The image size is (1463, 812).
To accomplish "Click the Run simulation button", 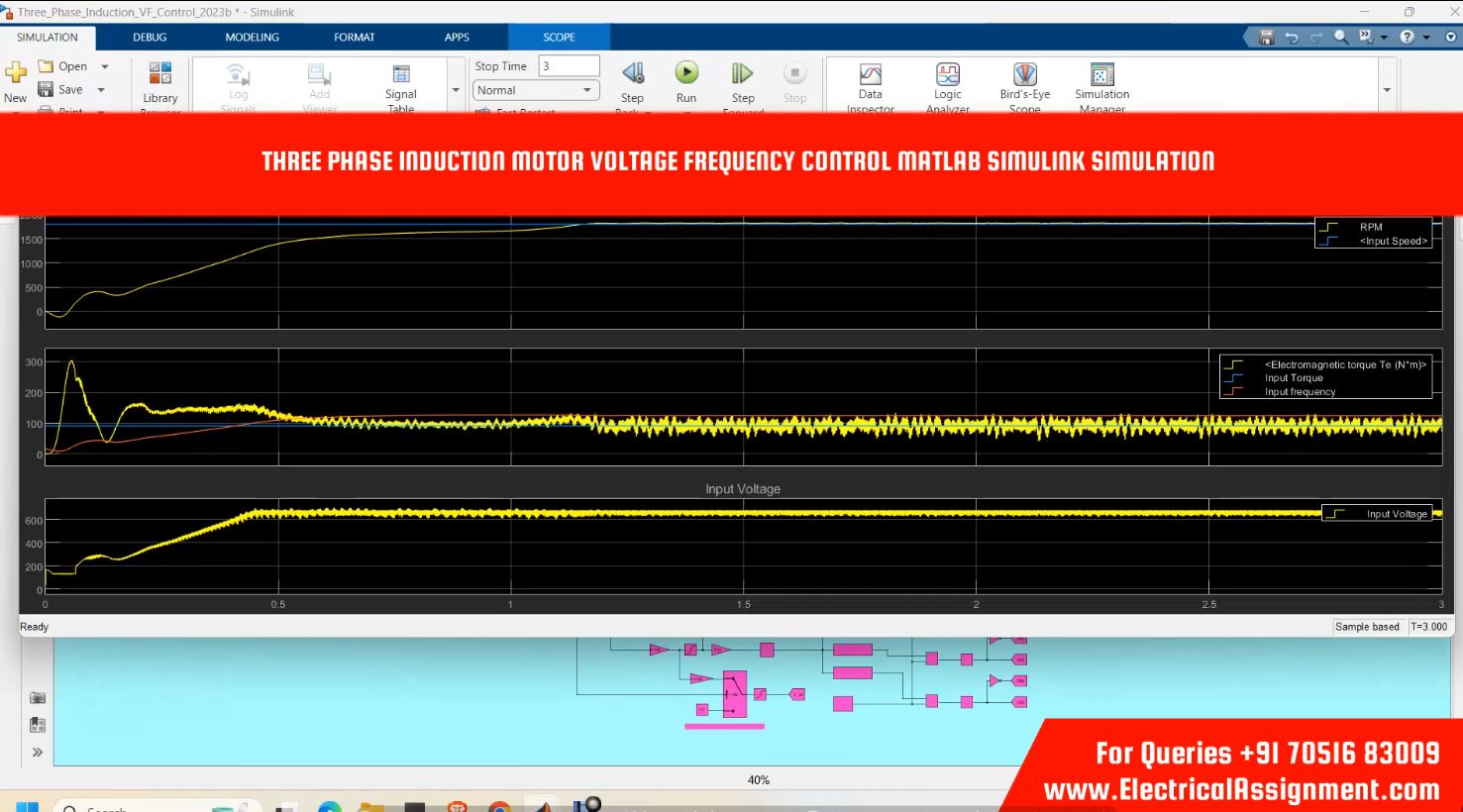I will pyautogui.click(x=686, y=73).
